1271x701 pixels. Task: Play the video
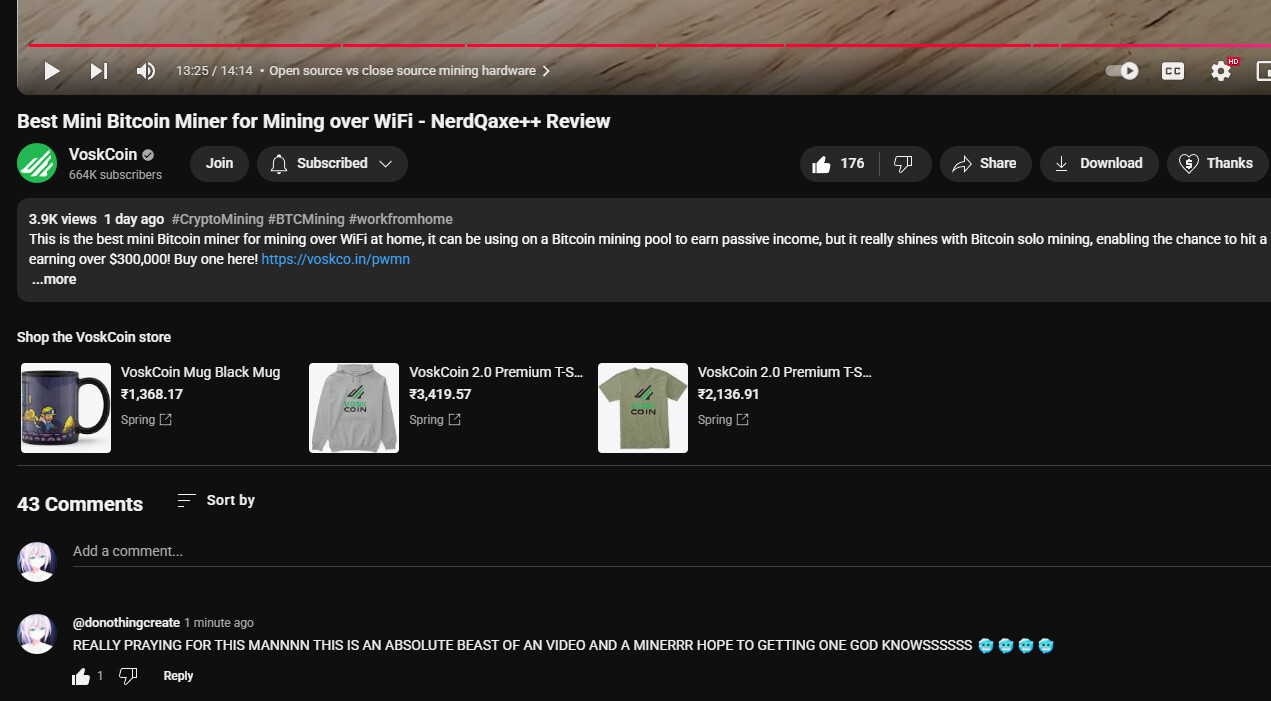[x=52, y=71]
